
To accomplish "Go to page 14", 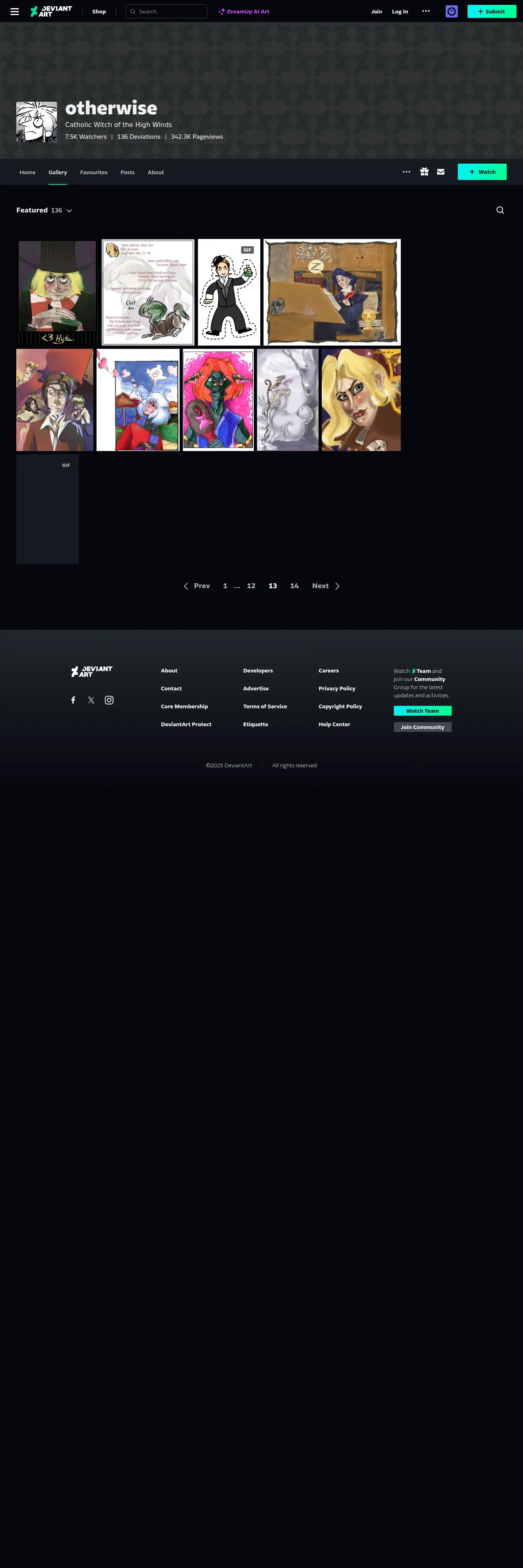I will coord(294,586).
